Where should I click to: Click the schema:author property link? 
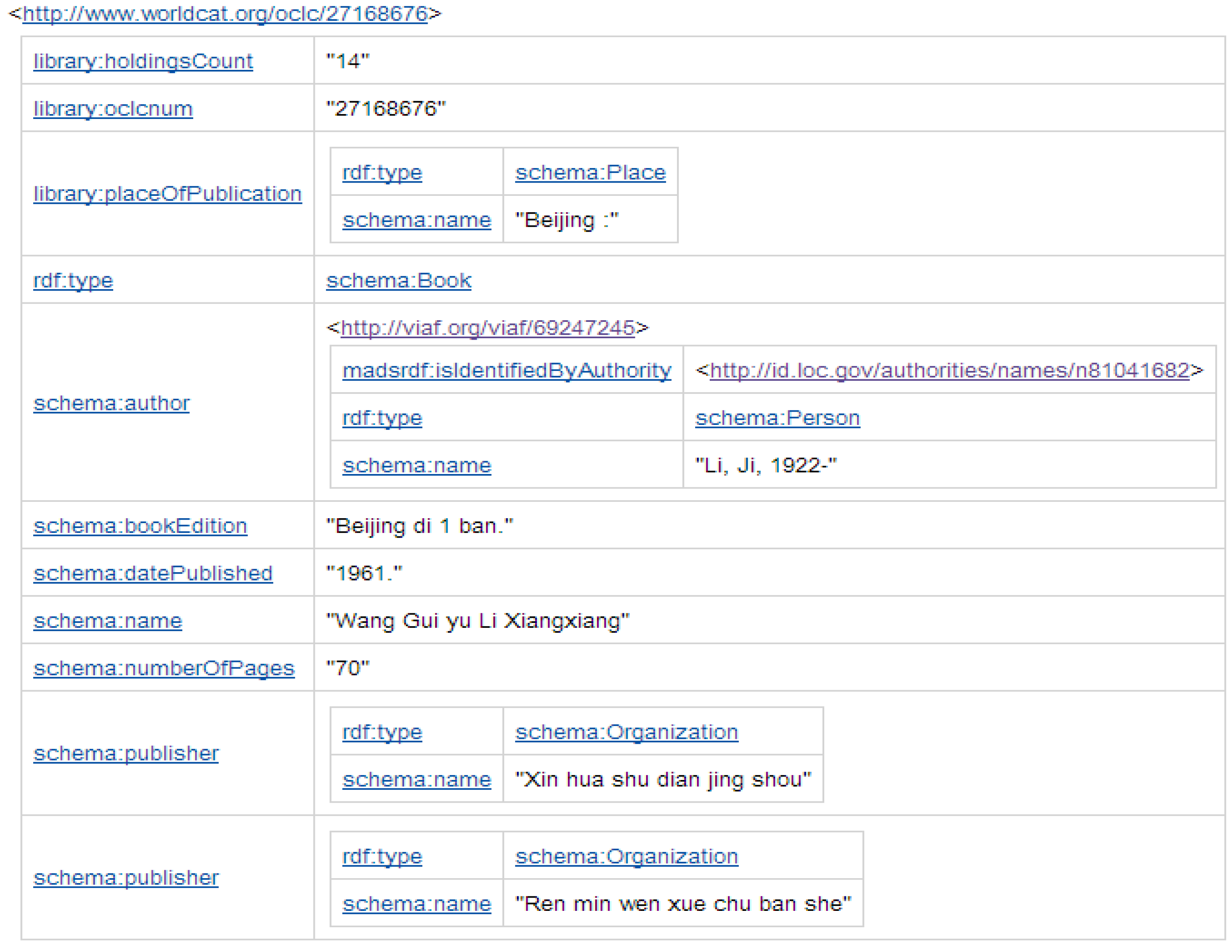(112, 403)
